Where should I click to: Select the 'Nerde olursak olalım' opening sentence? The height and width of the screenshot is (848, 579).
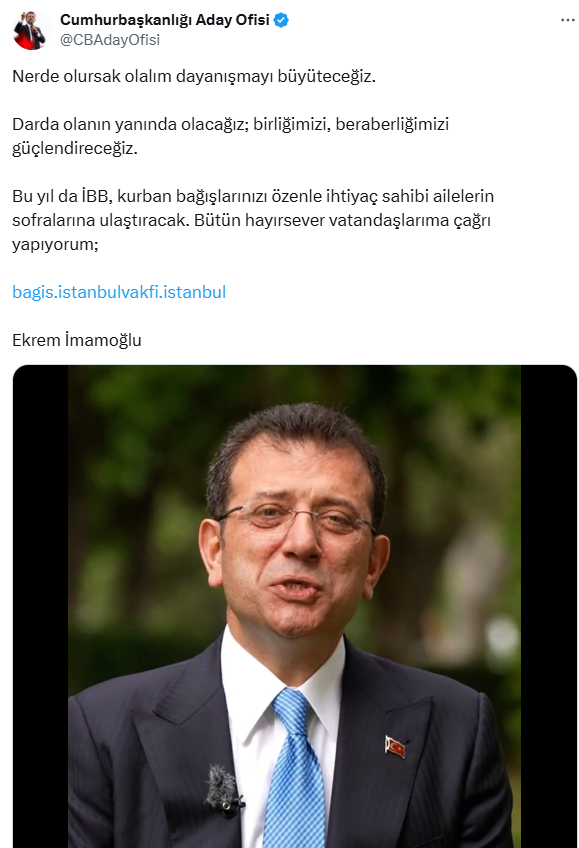click(x=194, y=76)
